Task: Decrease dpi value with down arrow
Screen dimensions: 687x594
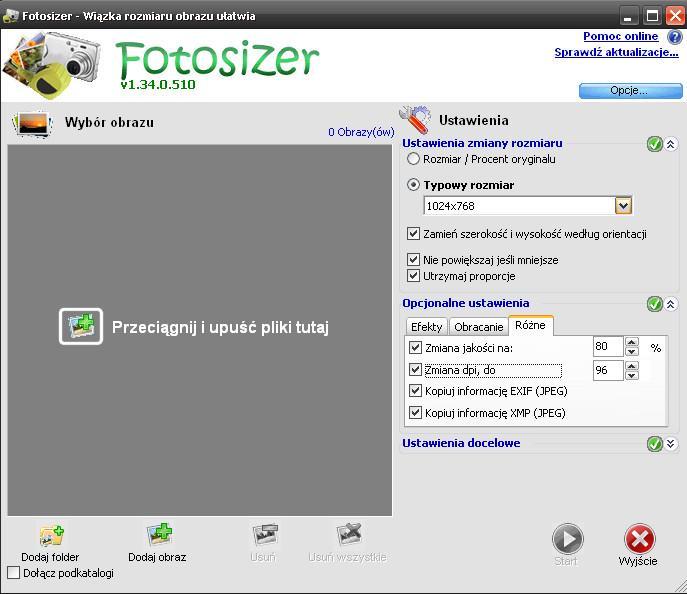Action: pyautogui.click(x=632, y=375)
